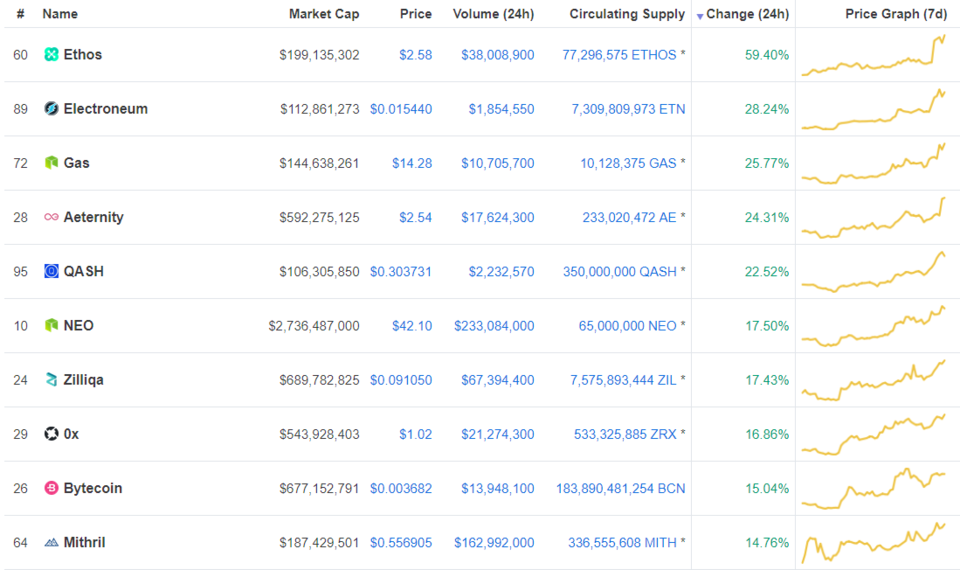Open Electroneum volume $1,854,550
Screen dimensions: 960x570
pyautogui.click(x=501, y=109)
